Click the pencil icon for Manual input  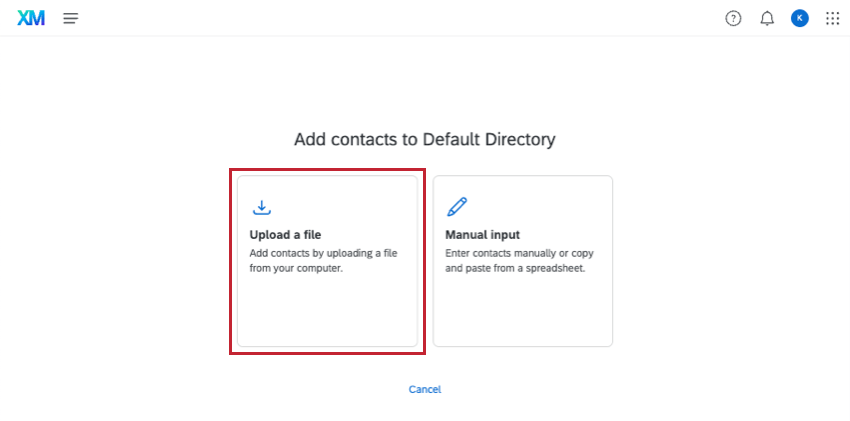coord(457,207)
